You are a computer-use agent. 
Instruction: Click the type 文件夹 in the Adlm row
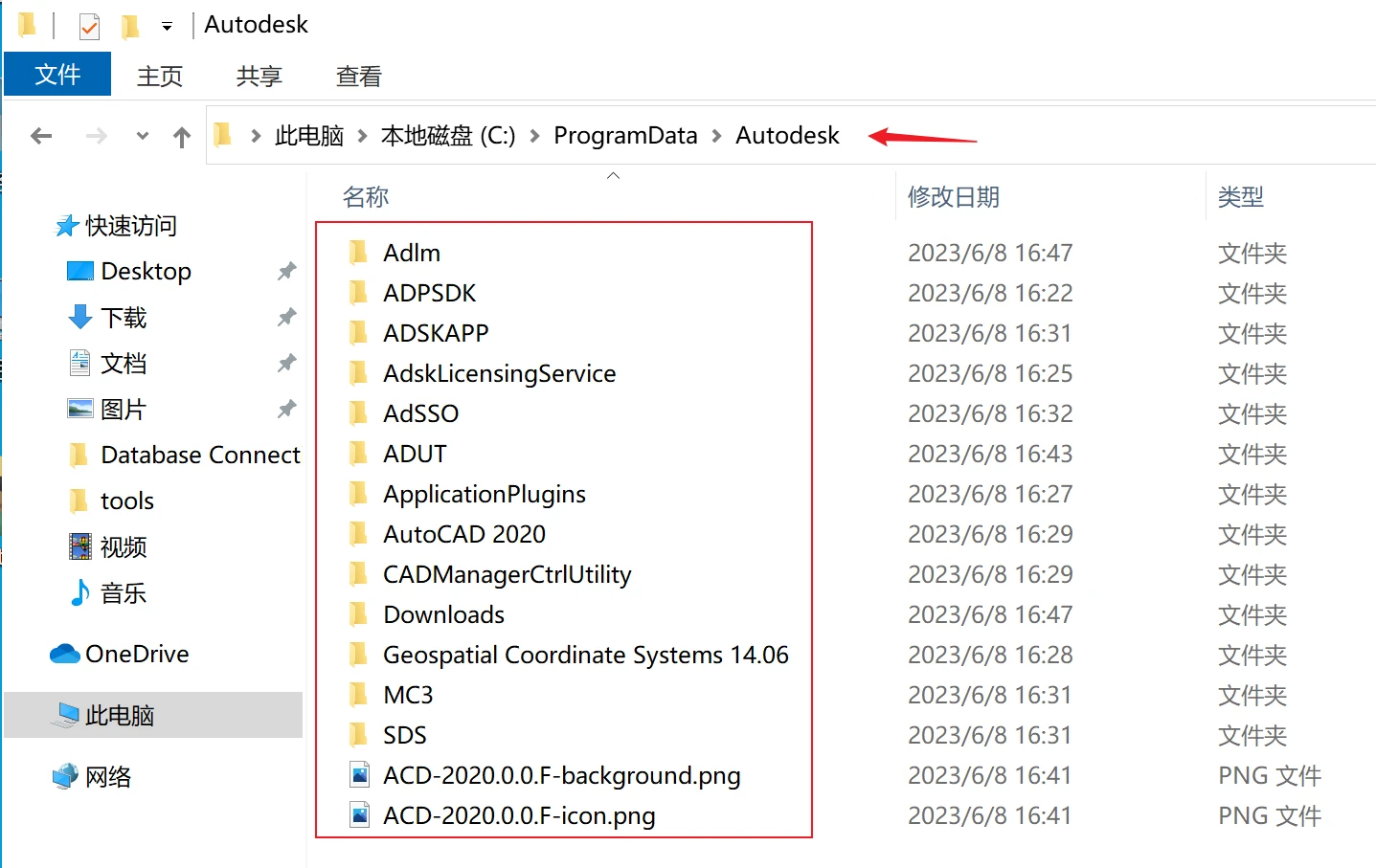[x=1252, y=254]
